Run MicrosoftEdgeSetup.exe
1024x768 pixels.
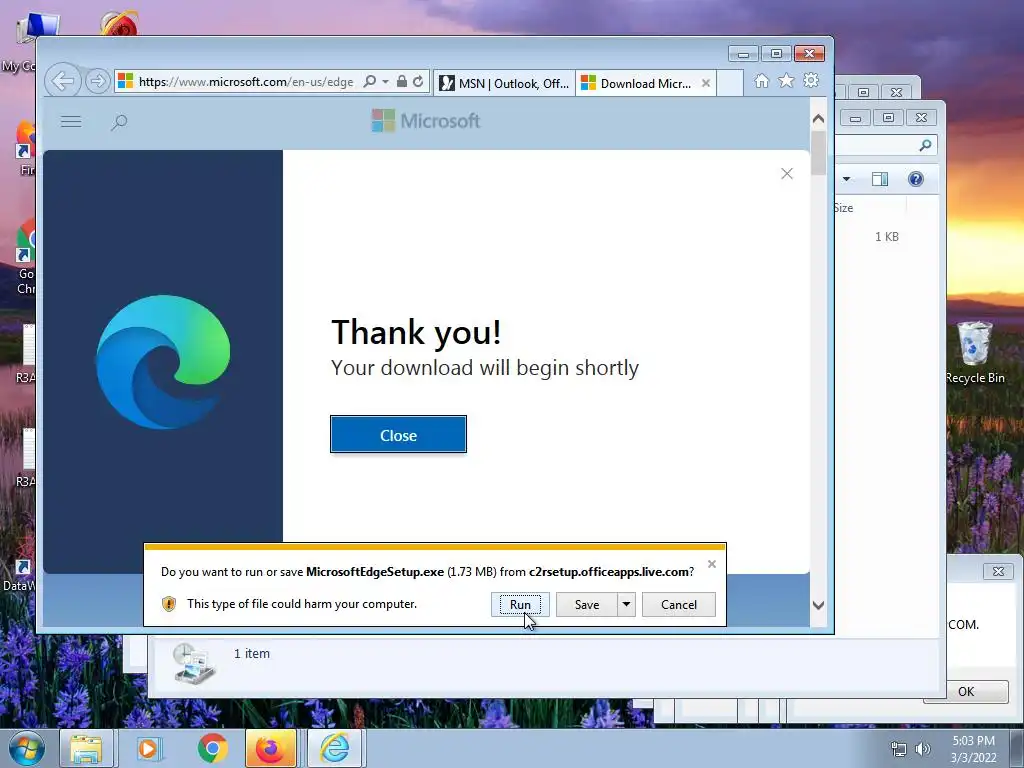coord(520,605)
